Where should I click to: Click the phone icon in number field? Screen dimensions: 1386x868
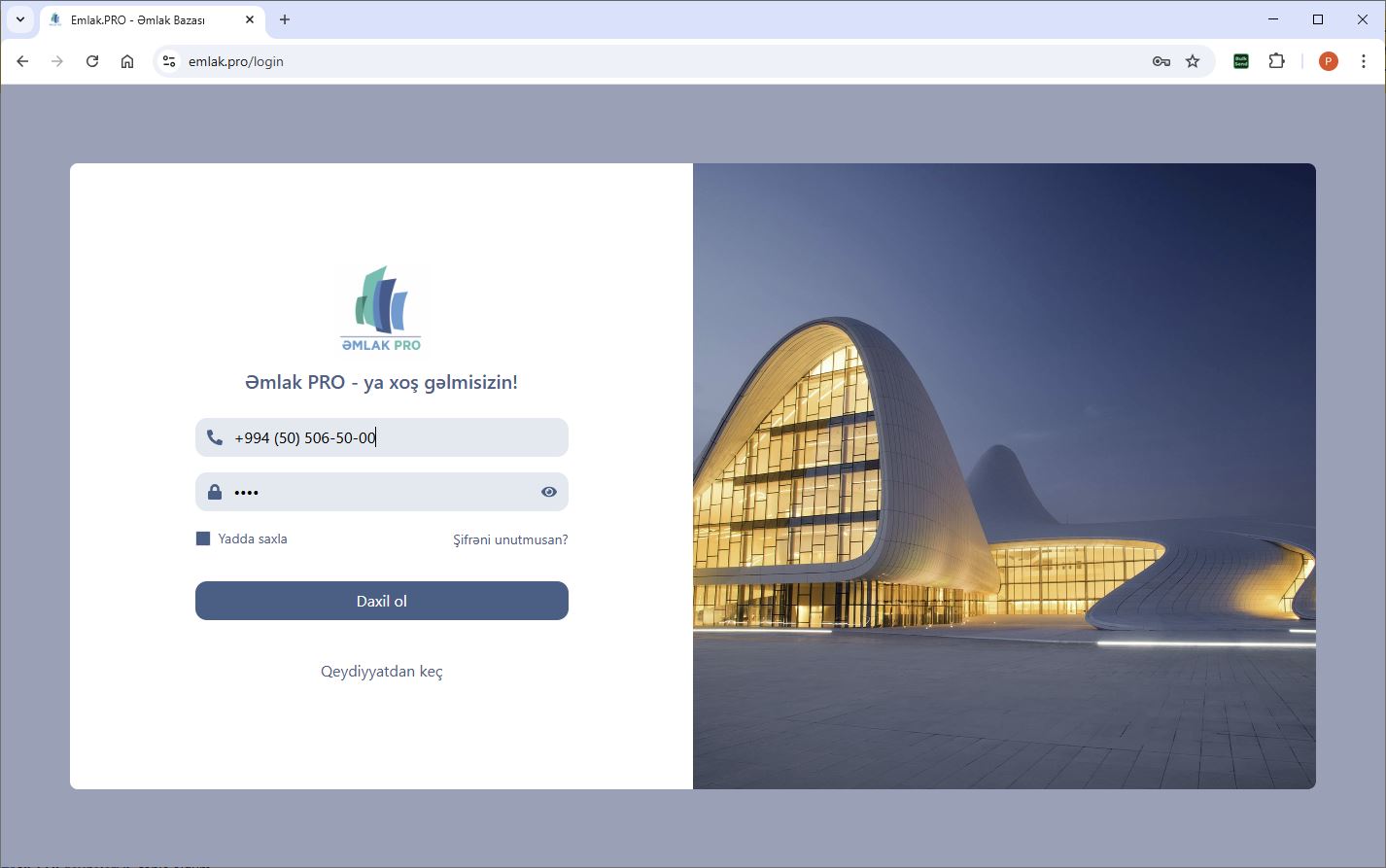pos(215,438)
